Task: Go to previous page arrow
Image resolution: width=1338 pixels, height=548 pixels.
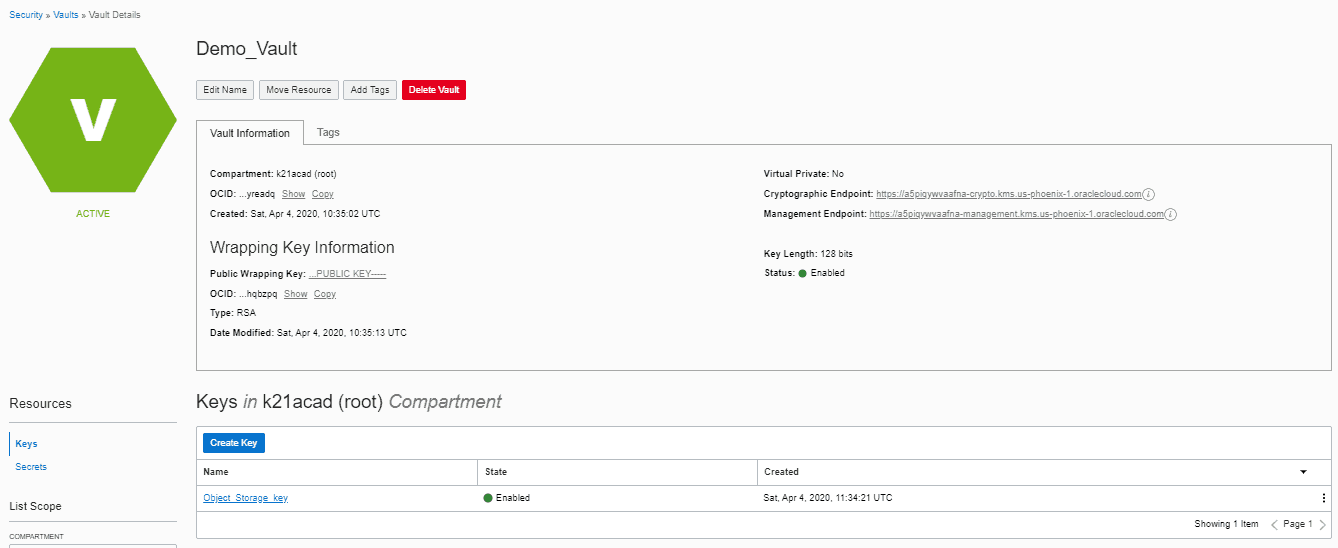Action: [1274, 525]
